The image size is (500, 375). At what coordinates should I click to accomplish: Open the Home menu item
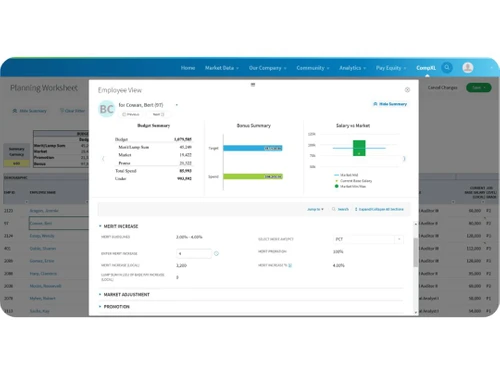(188, 68)
